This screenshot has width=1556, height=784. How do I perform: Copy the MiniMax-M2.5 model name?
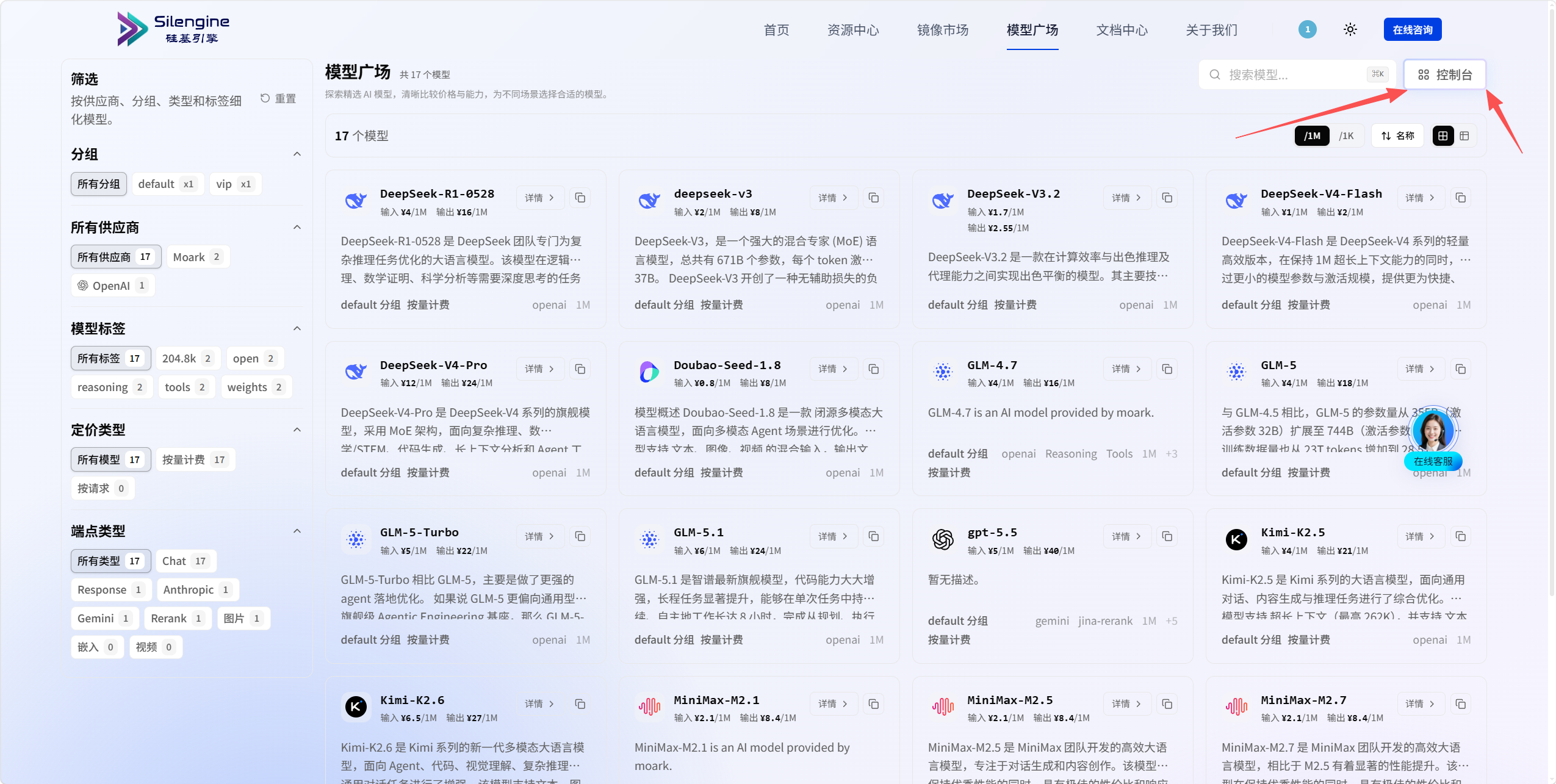(x=1167, y=704)
